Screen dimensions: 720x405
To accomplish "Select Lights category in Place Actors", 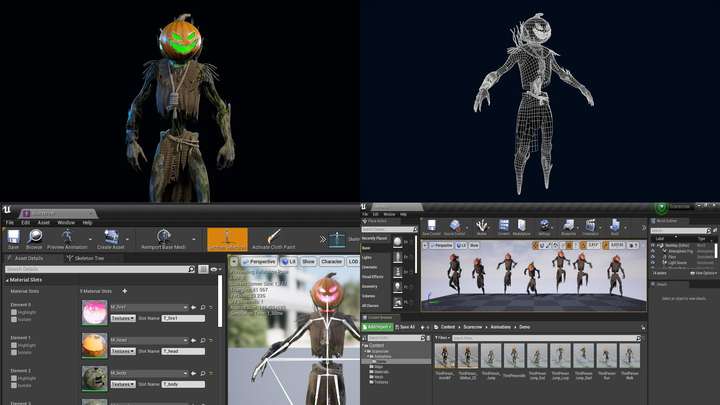I will [x=367, y=258].
